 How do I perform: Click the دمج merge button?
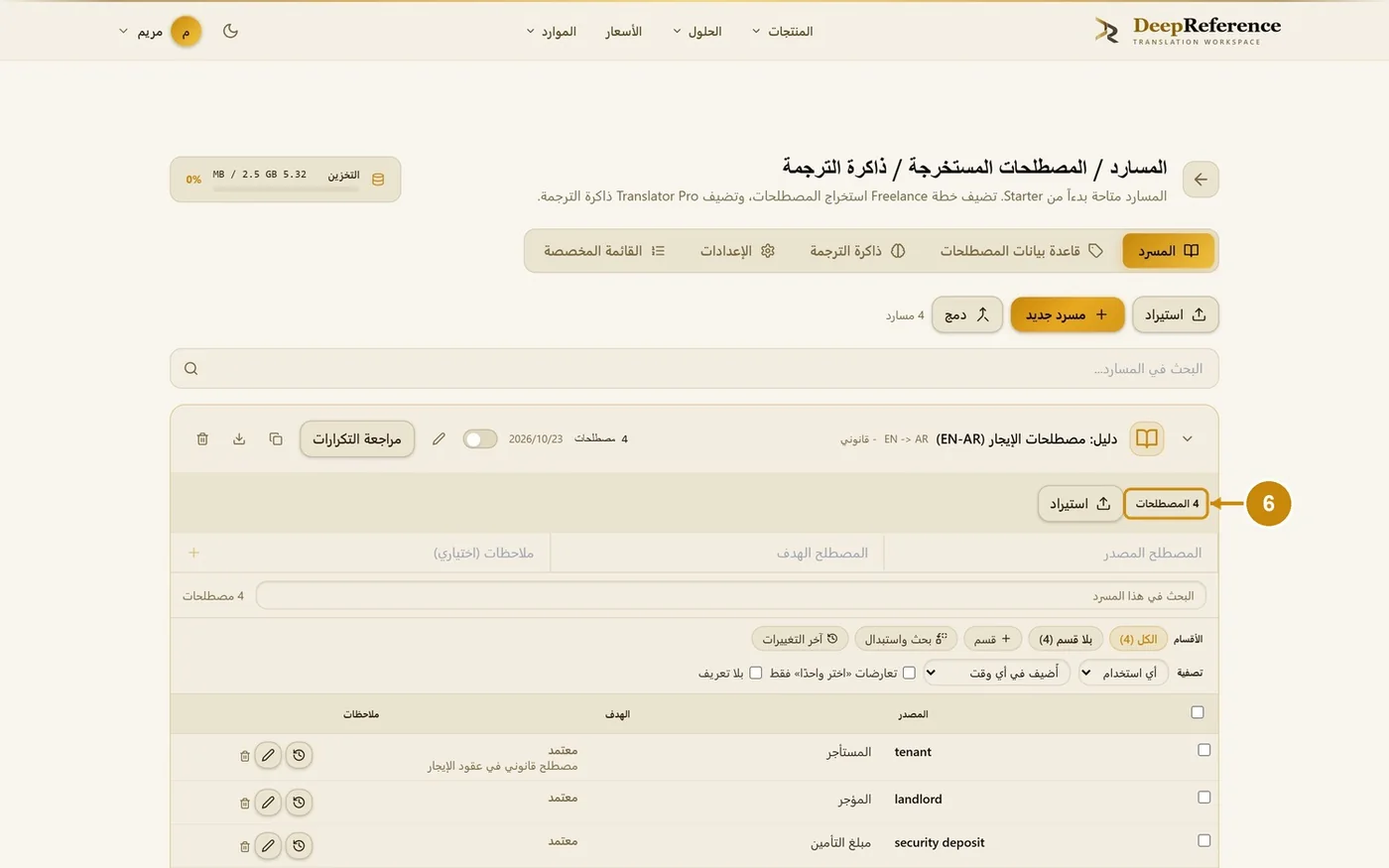(x=967, y=314)
